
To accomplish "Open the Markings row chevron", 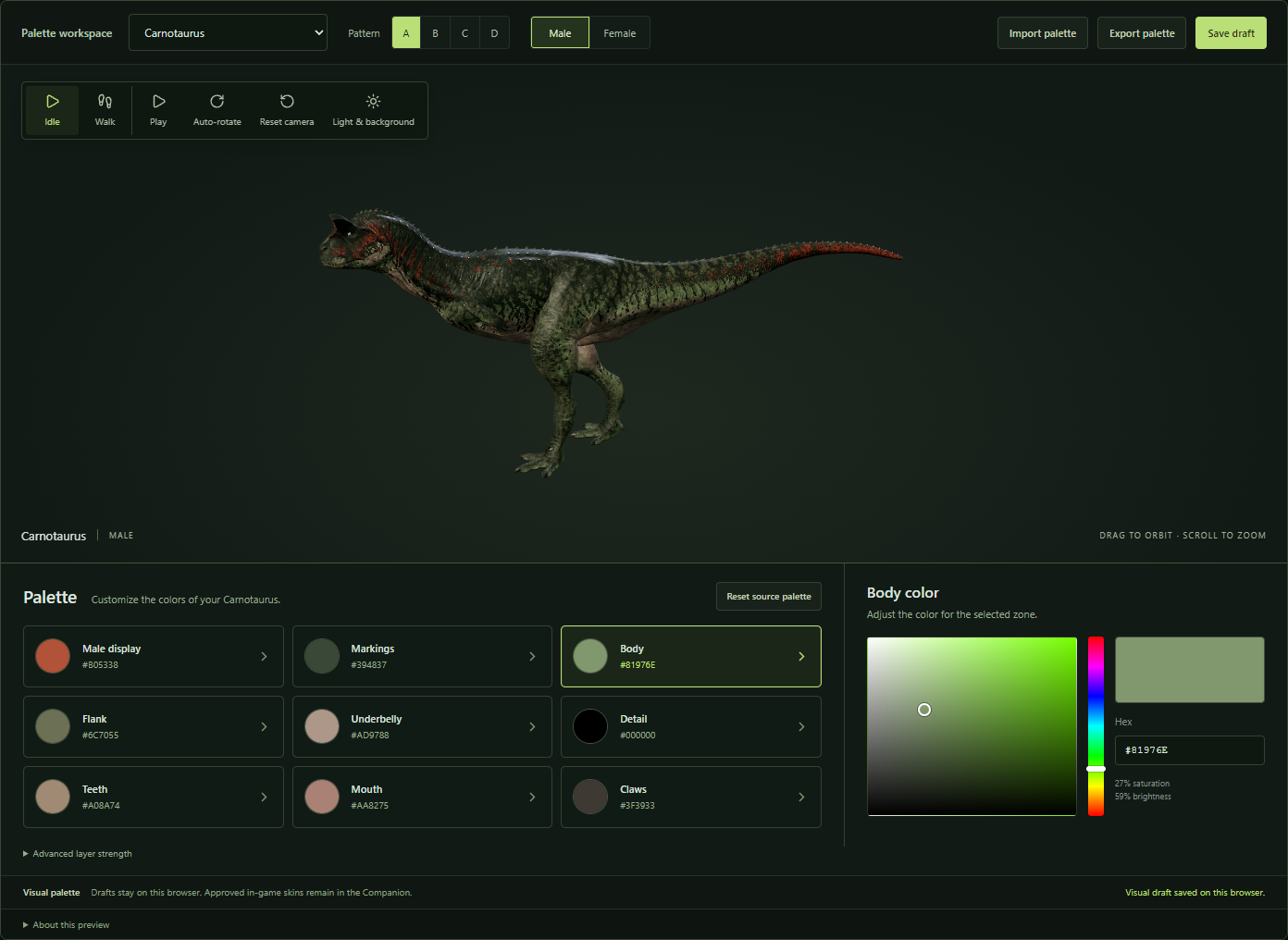I will (x=532, y=657).
